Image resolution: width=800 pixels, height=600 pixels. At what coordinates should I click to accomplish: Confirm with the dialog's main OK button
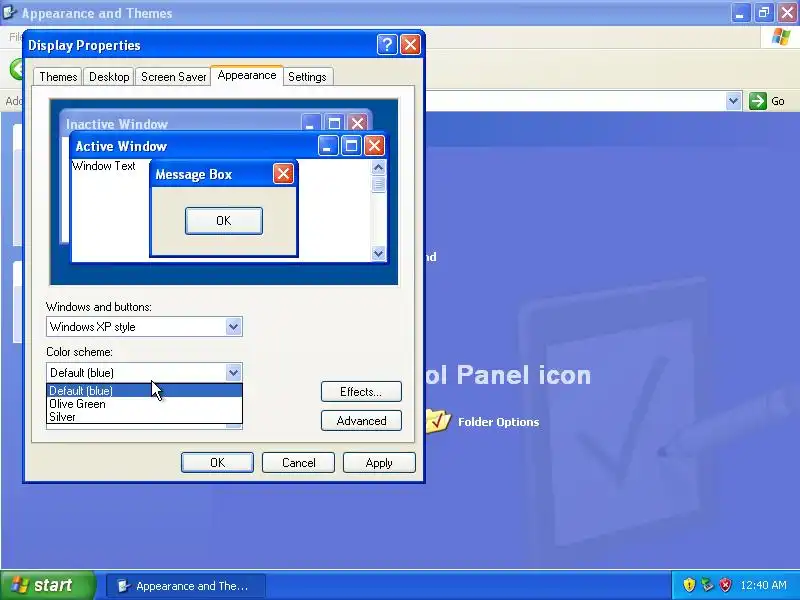(217, 462)
